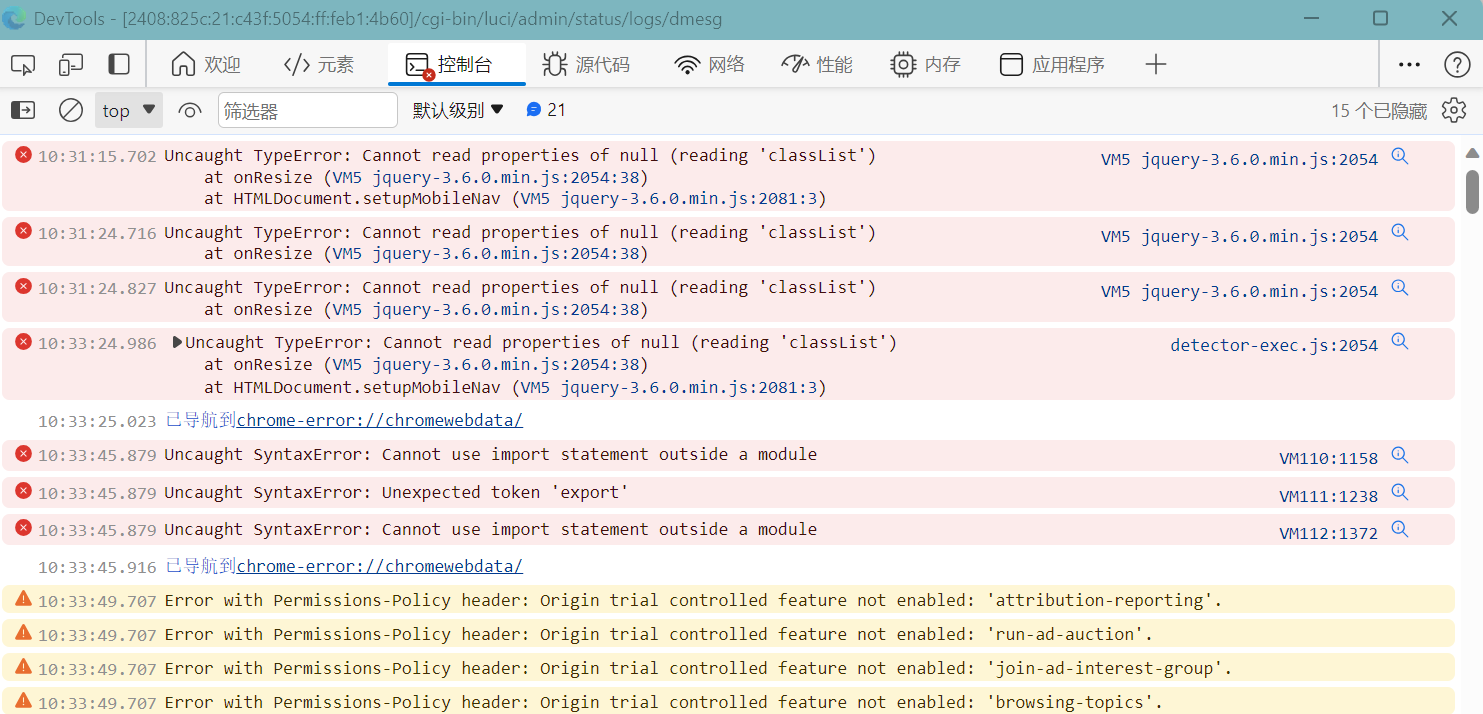The width and height of the screenshot is (1483, 714).
Task: Open the top context dropdown
Action: (129, 110)
